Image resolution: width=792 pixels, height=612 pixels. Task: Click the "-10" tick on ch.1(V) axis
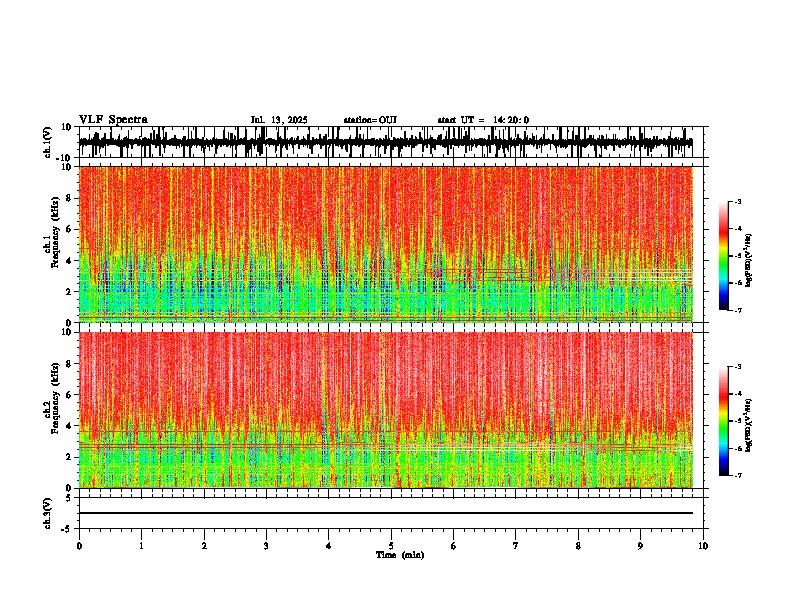pos(65,158)
